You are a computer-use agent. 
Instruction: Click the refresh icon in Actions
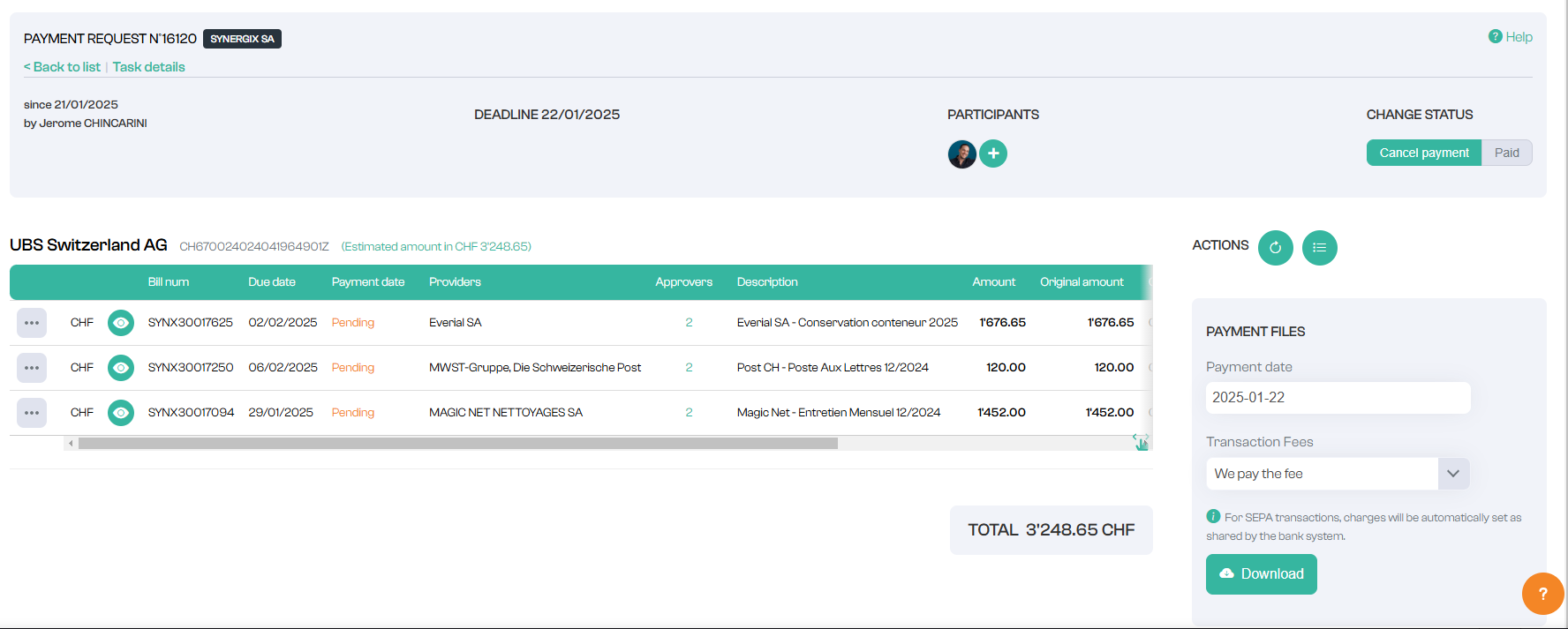pyautogui.click(x=1275, y=248)
